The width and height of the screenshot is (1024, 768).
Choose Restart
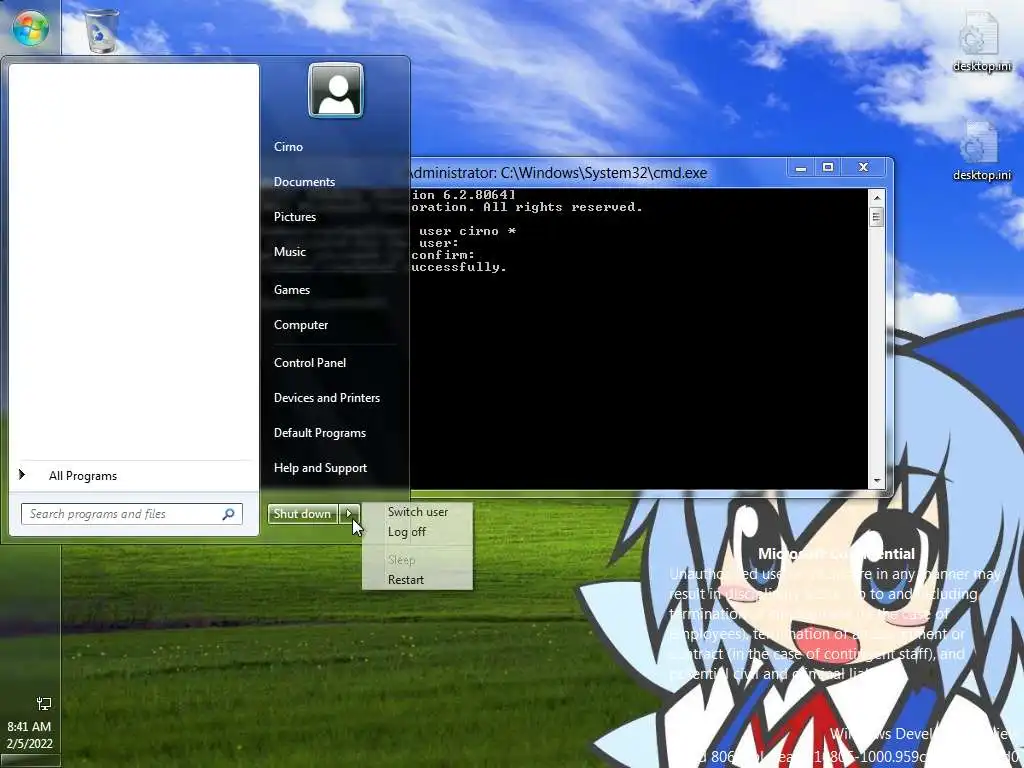coord(406,580)
